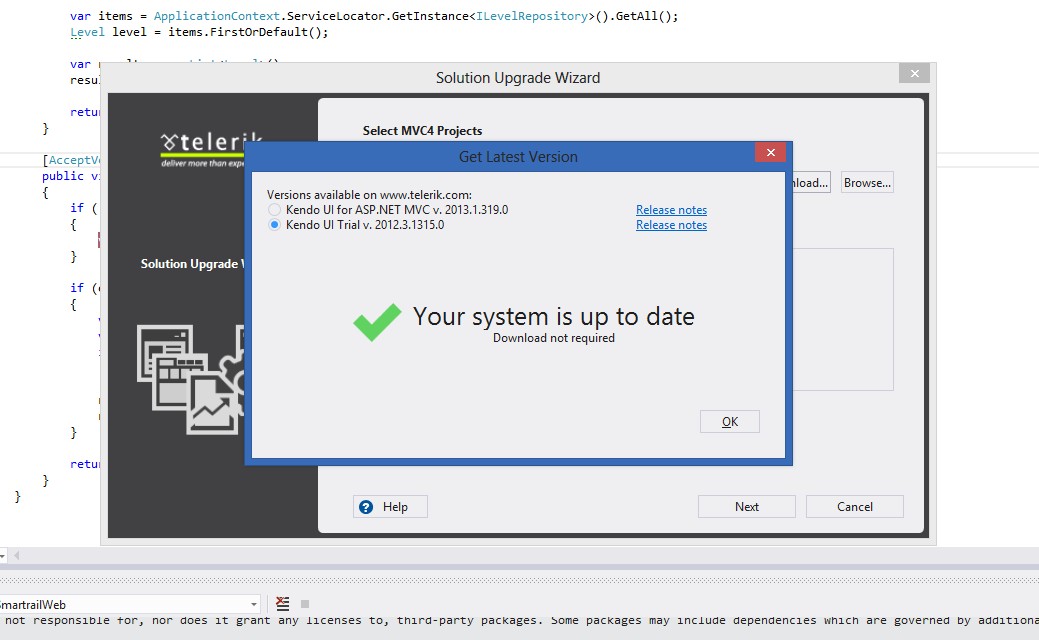
Task: Open Release notes for Kendo UI Trial
Action: pos(671,225)
